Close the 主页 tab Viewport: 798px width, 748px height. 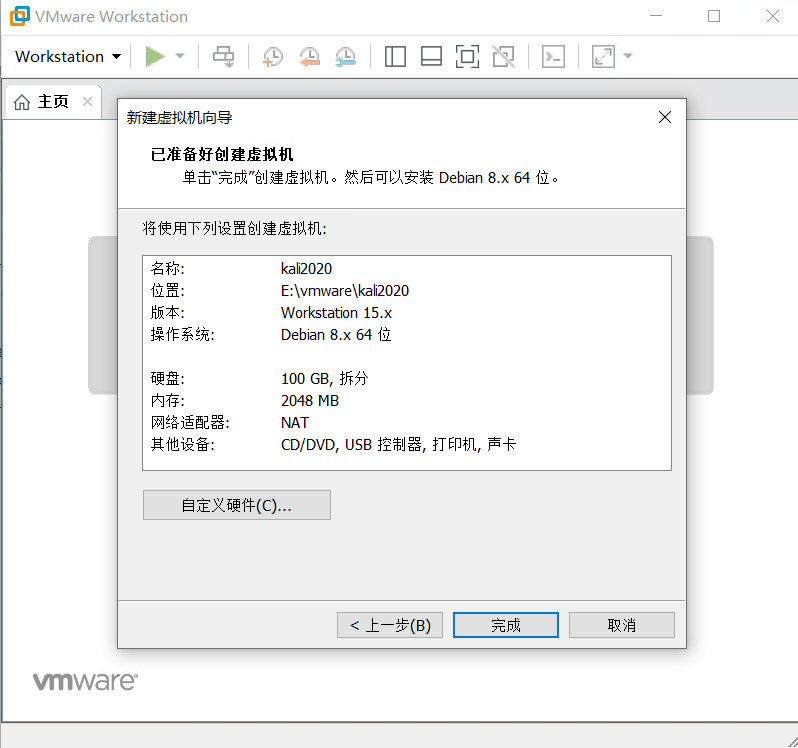[x=88, y=102]
